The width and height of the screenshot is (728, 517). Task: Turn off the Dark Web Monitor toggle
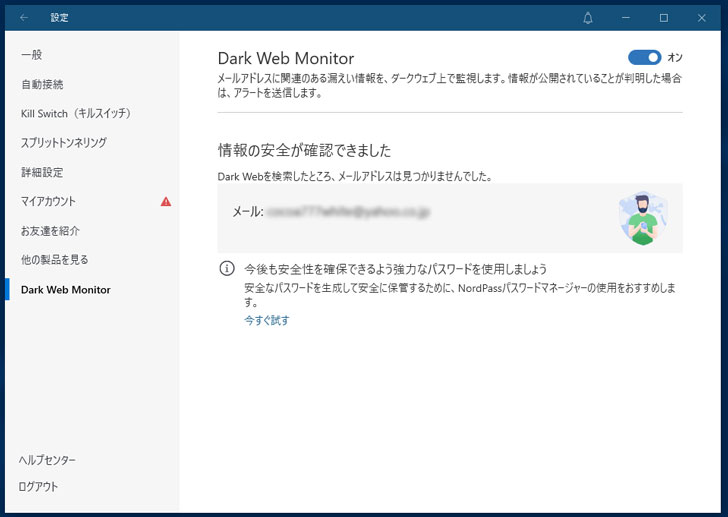pyautogui.click(x=644, y=58)
